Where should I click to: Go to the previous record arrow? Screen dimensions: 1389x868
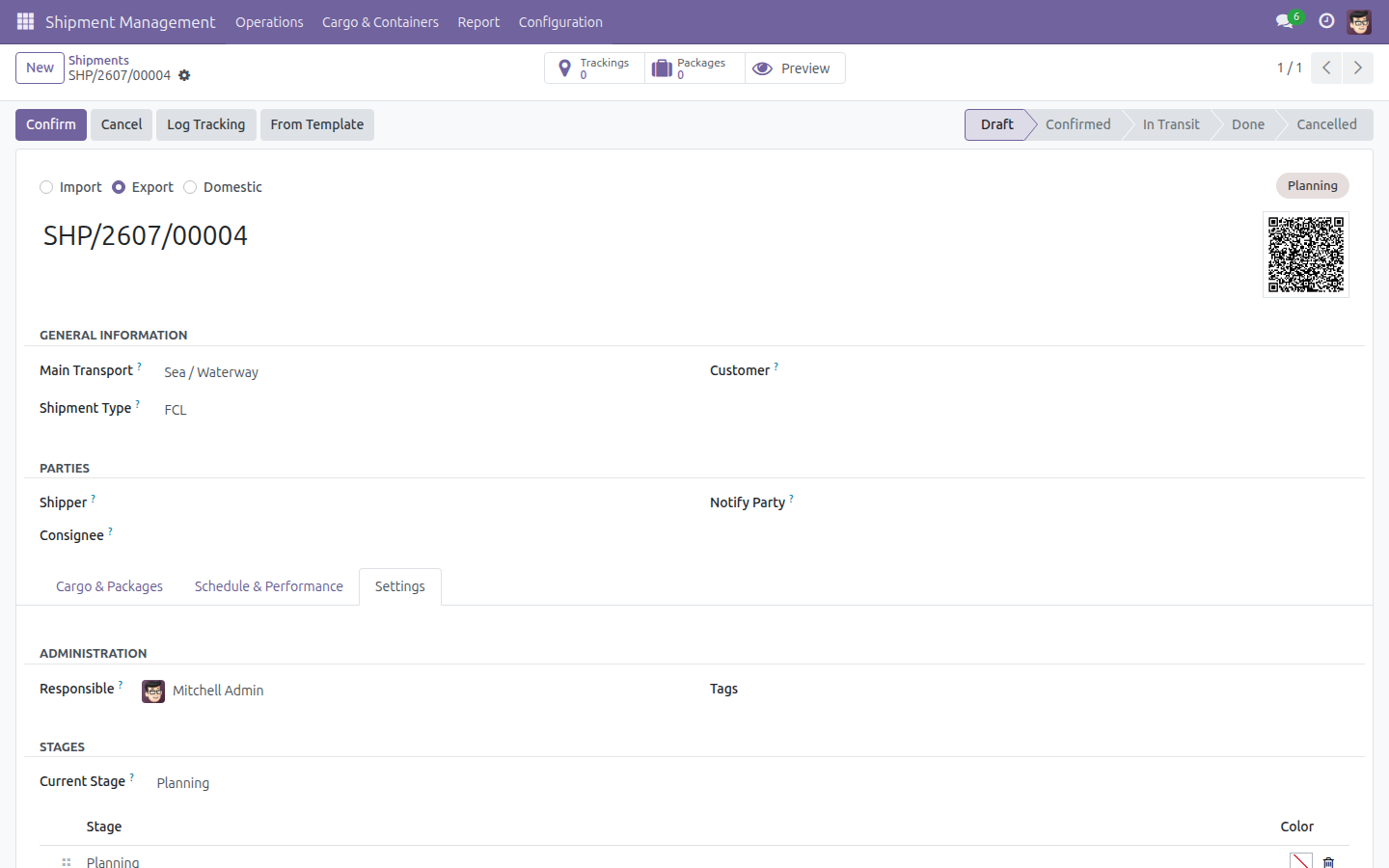tap(1327, 68)
